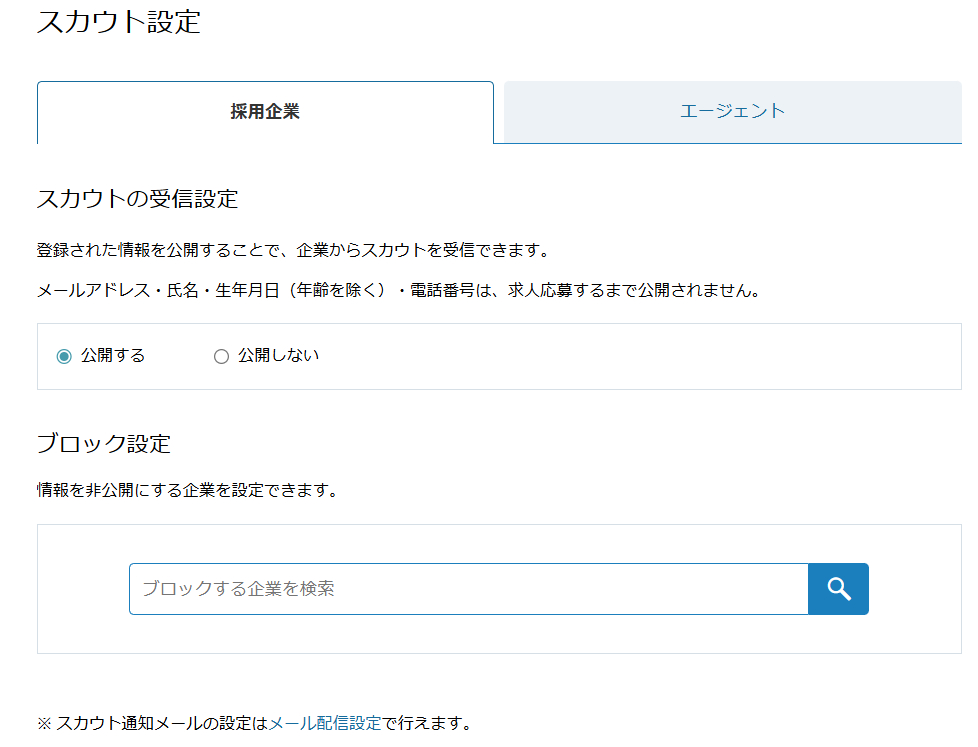Click empty area left of block search field
This screenshot has width=978, height=747.
point(83,589)
